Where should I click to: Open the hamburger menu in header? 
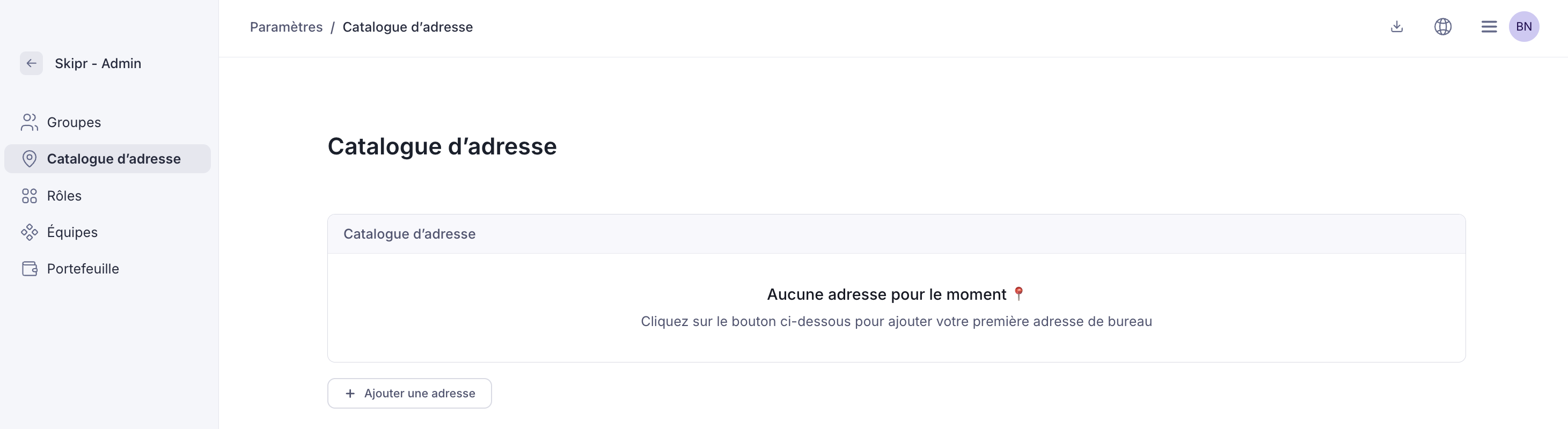(x=1489, y=27)
